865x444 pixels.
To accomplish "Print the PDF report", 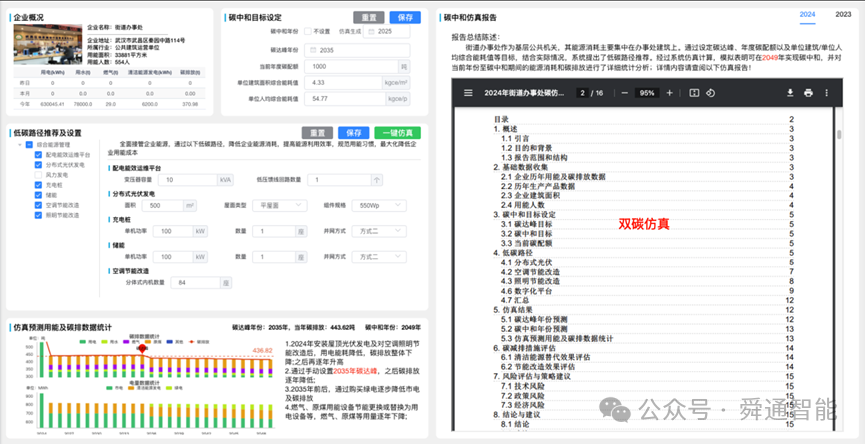I will coord(808,93).
